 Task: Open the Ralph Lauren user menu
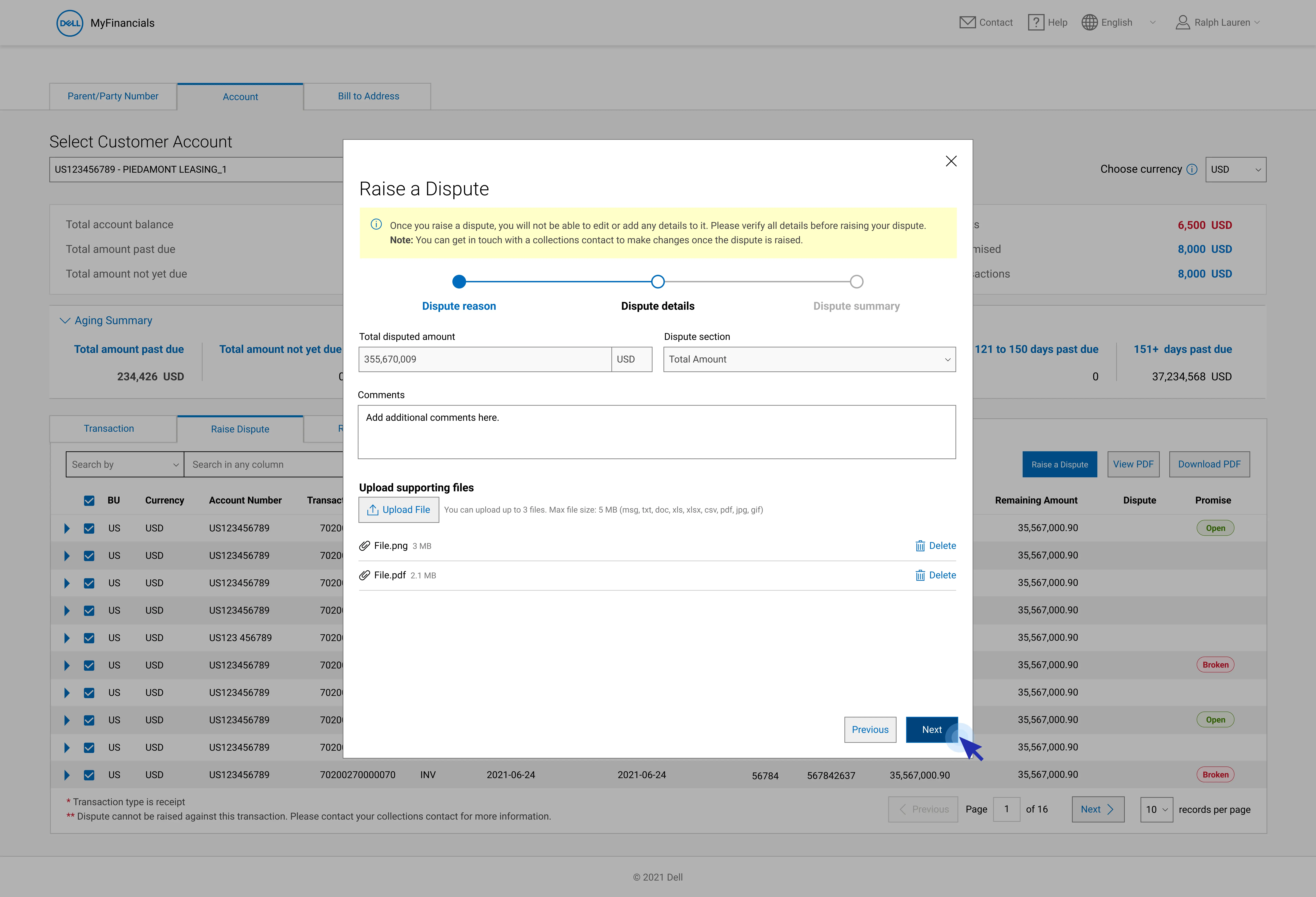click(x=1218, y=23)
